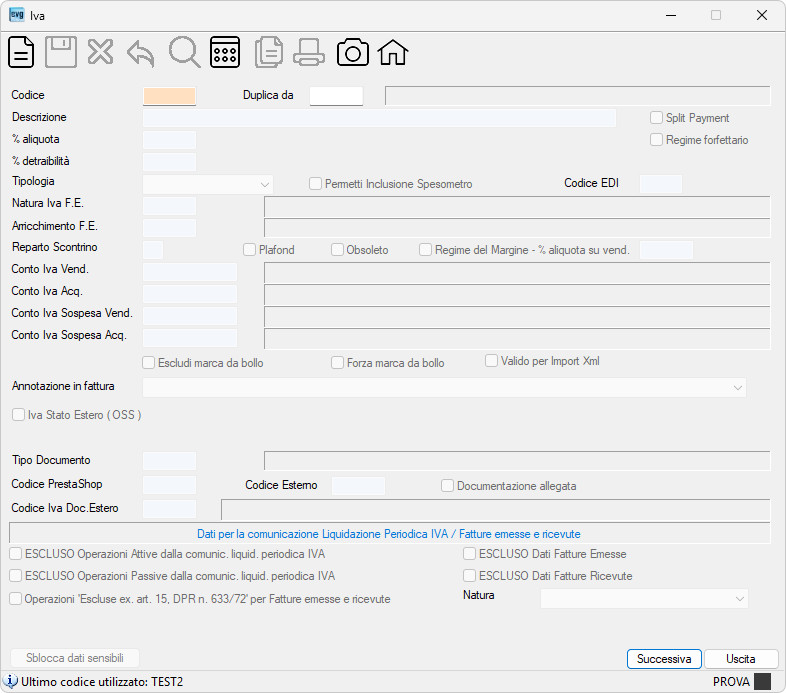The image size is (786, 693).
Task: Check Escludi marca da bollo
Action: [148, 363]
